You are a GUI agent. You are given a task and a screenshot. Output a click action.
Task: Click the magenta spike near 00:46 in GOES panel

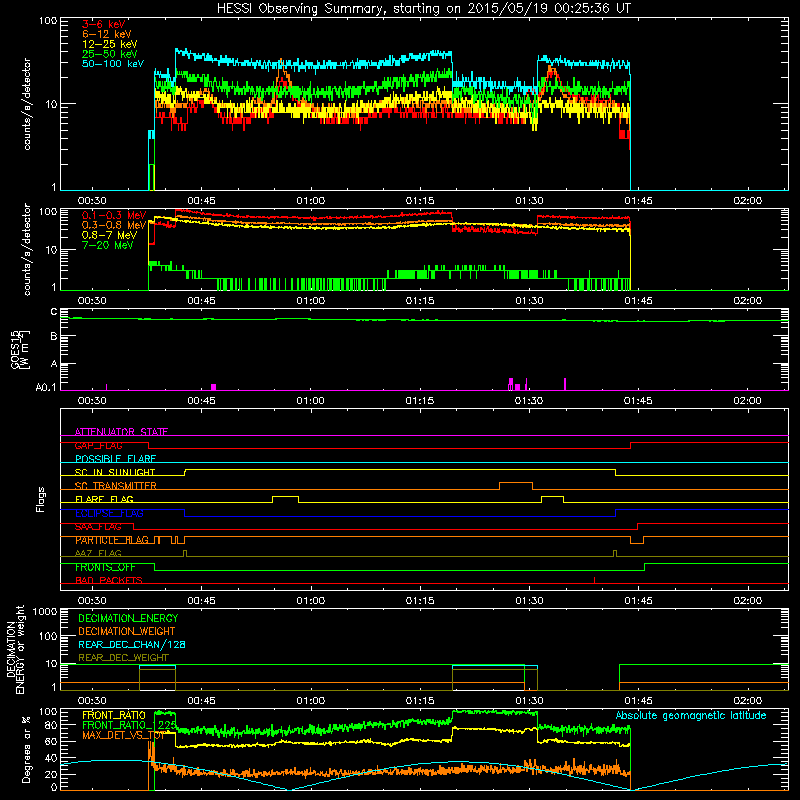pos(214,387)
